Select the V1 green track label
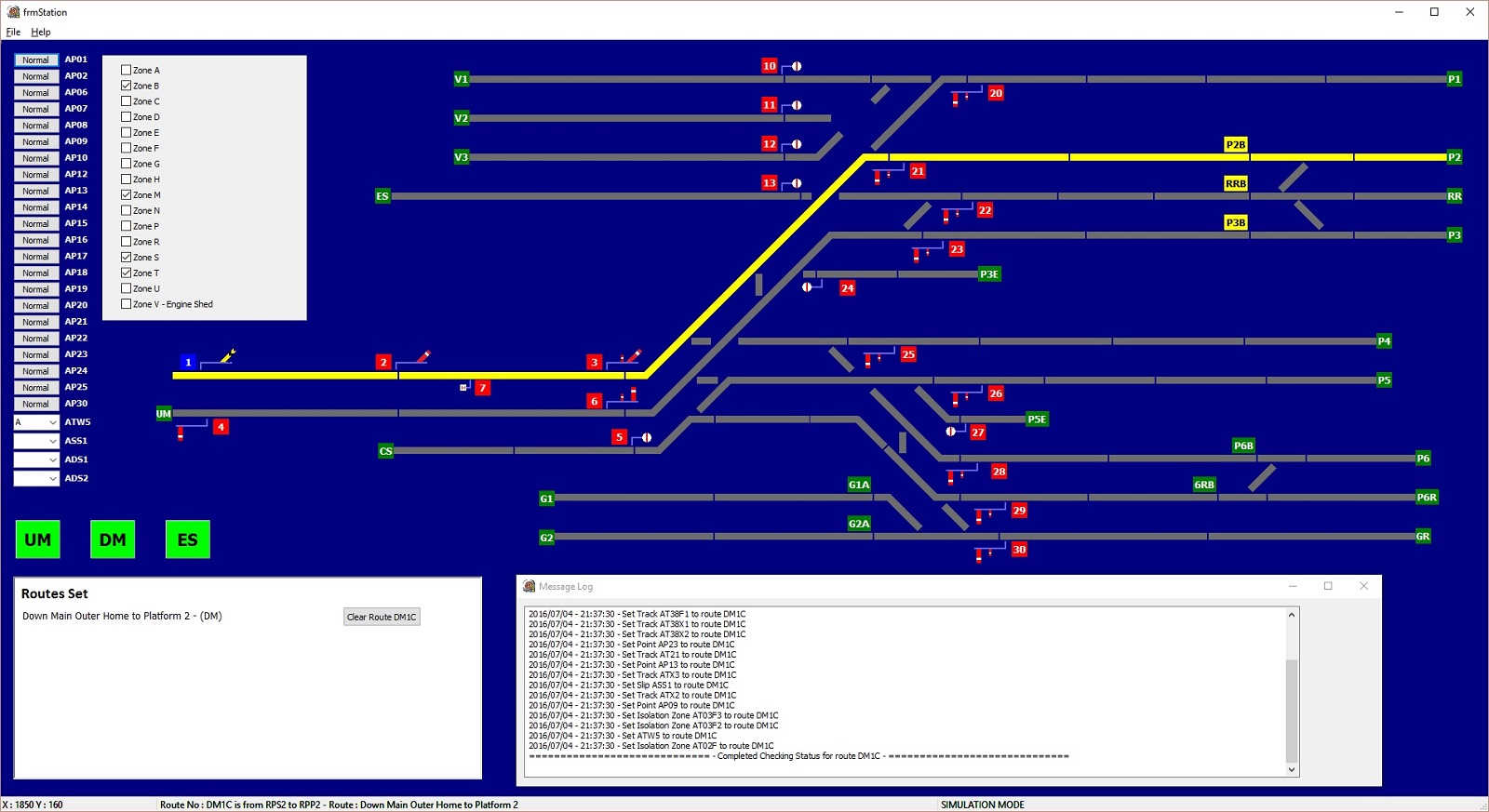The height and width of the screenshot is (812, 1489). click(461, 79)
